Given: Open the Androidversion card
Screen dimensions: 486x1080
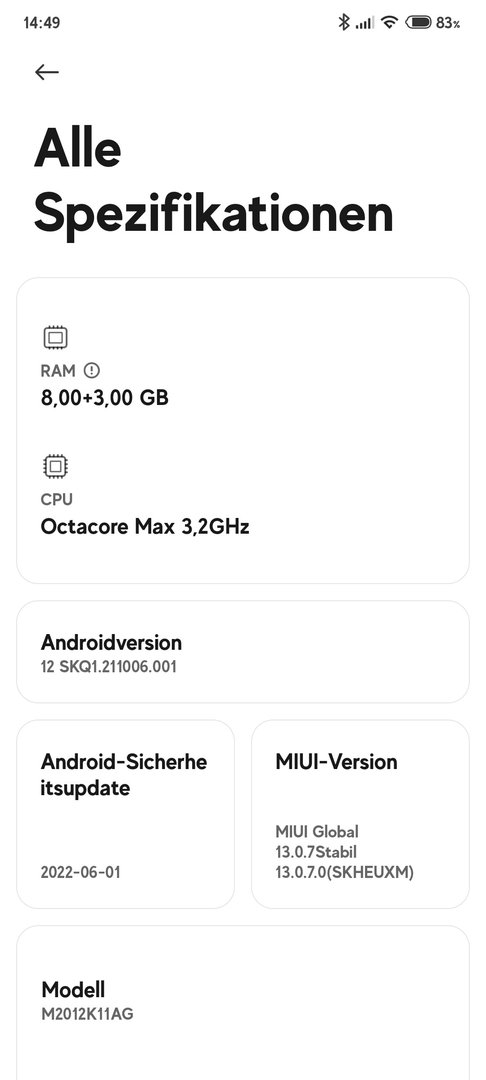Looking at the screenshot, I should point(243,652).
